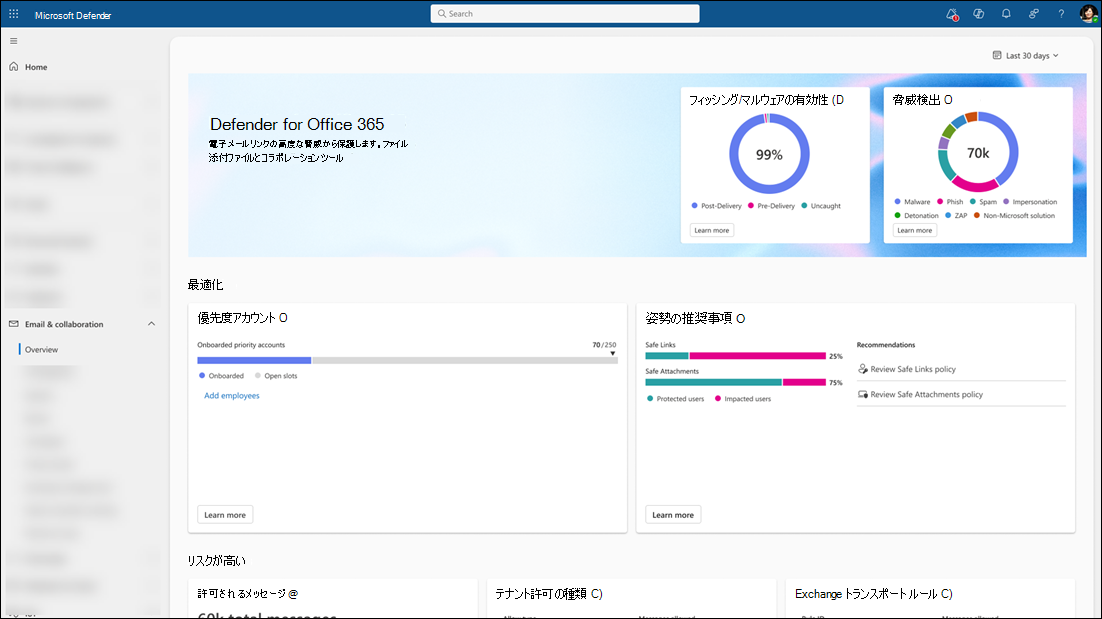Click Learn more under phishing effectiveness chart
Image resolution: width=1102 pixels, height=619 pixels.
click(712, 230)
